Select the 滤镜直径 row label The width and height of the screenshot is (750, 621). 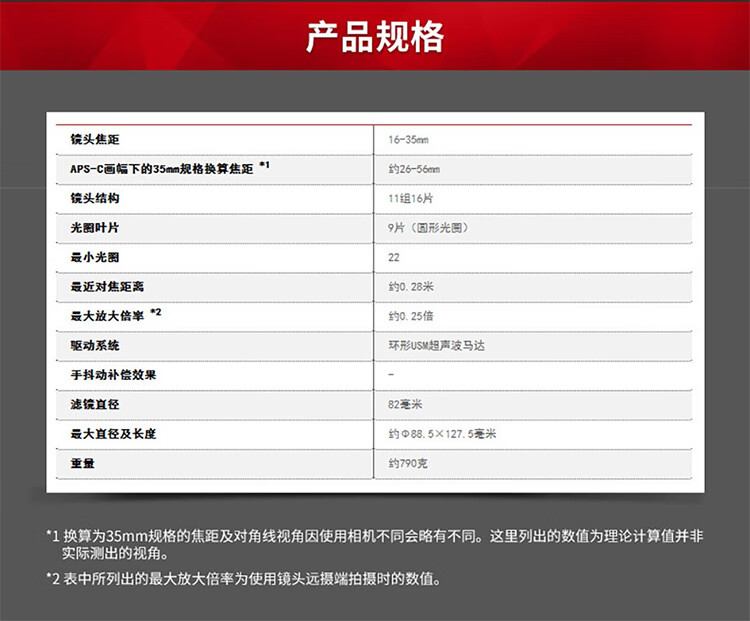[95, 404]
